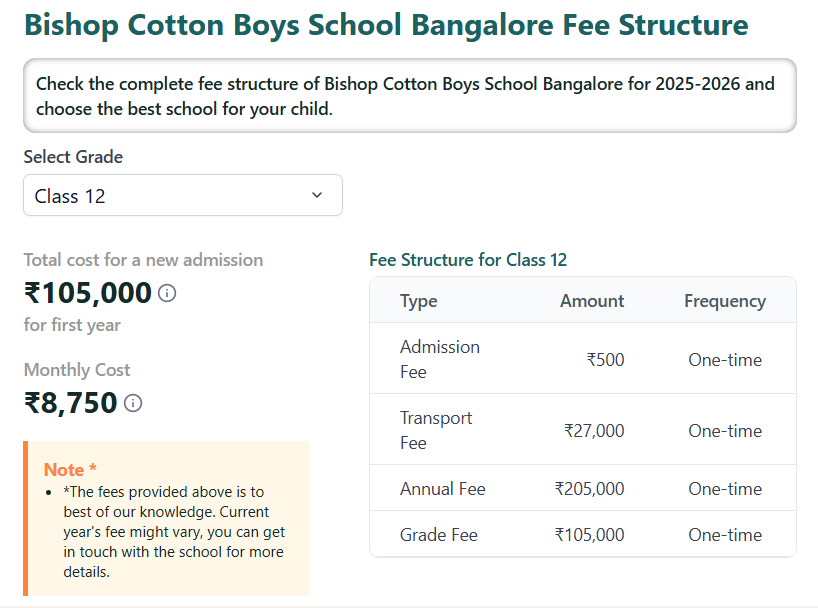Click the dropdown chevron on grade selector
Viewport: 818px width, 608px height.
(x=318, y=195)
